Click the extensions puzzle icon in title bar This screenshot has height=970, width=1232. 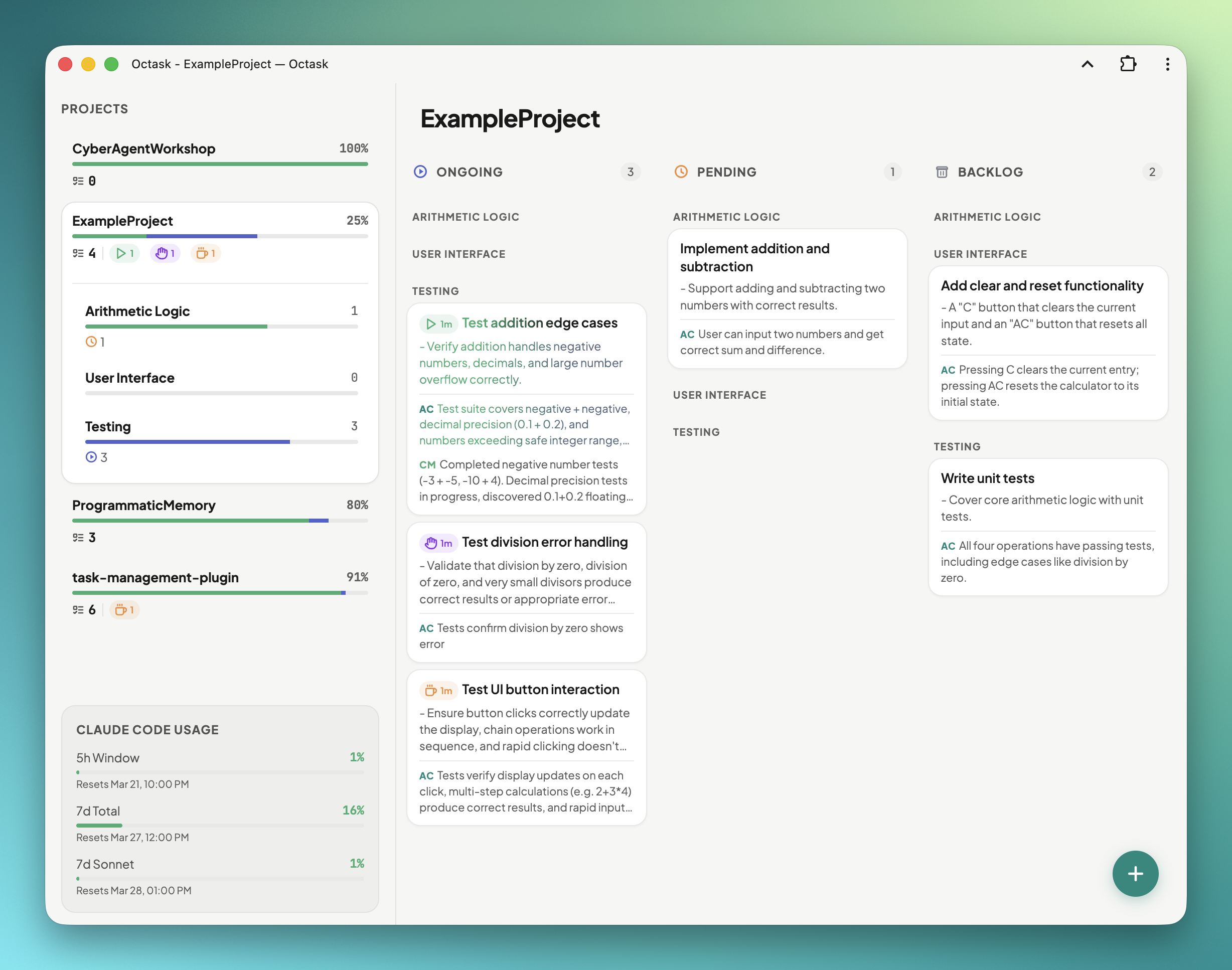1128,64
